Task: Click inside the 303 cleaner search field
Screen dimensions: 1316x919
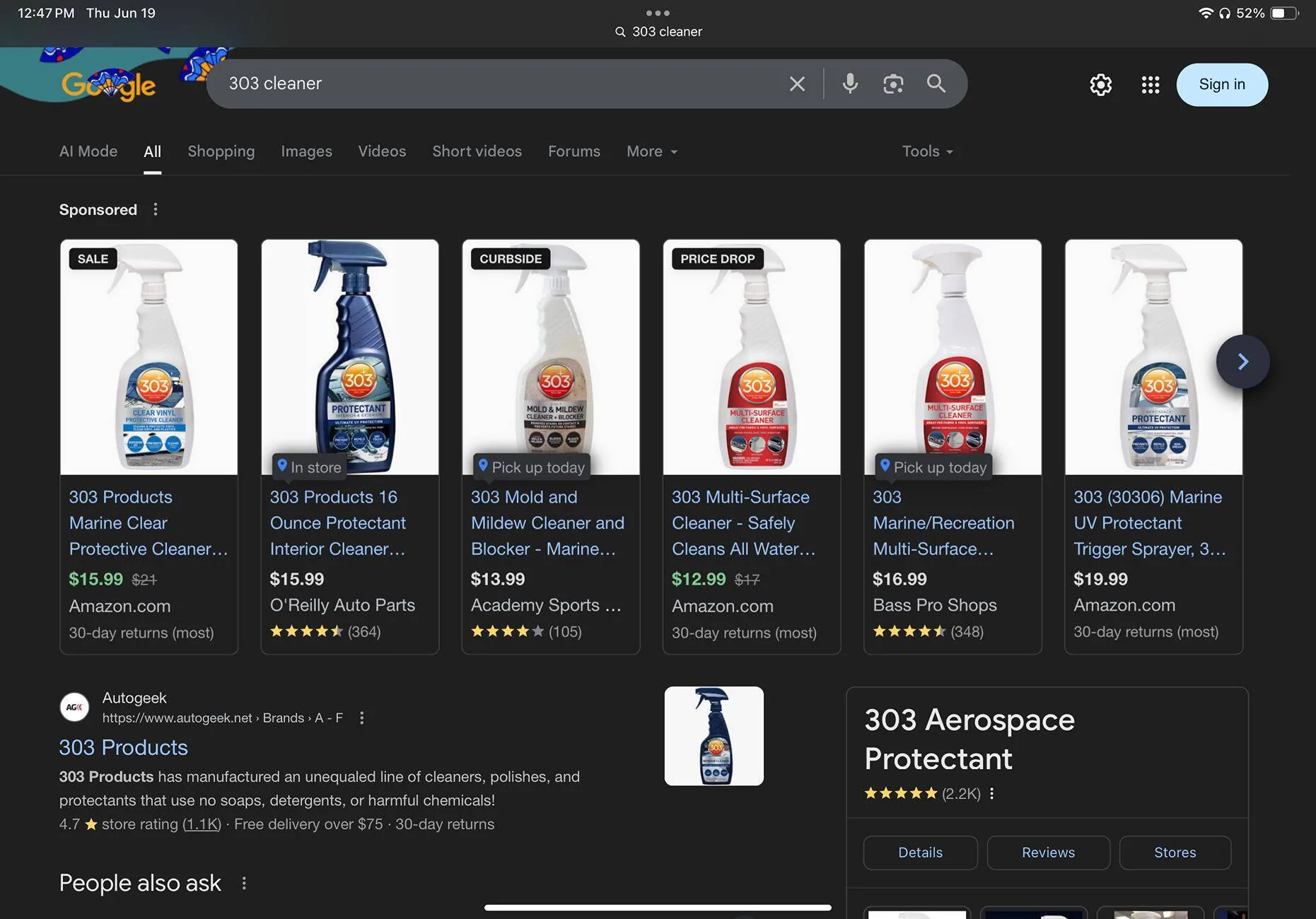Action: (495, 84)
